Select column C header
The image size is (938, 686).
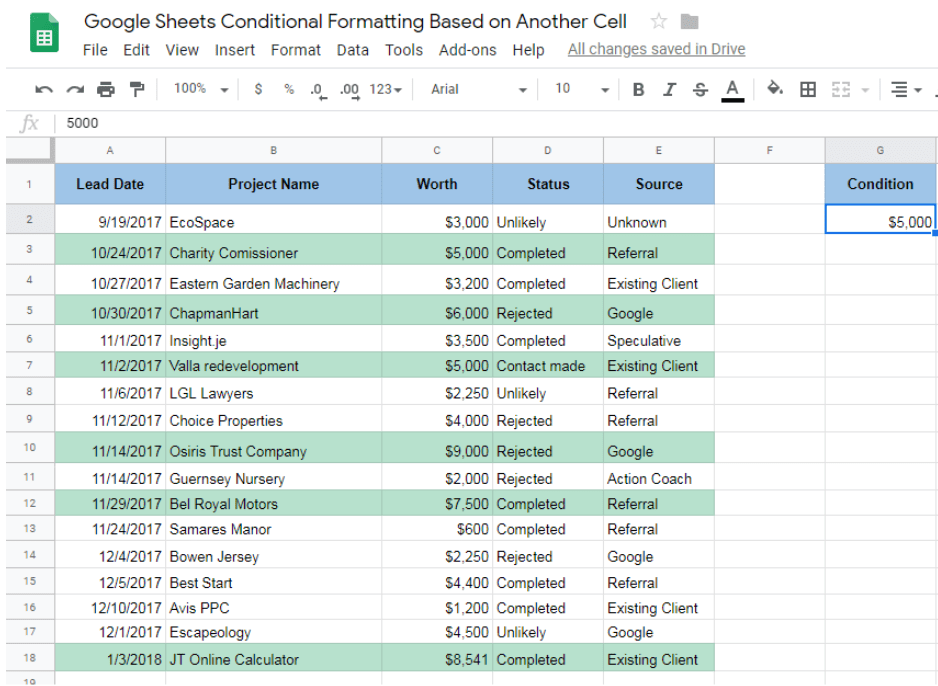tap(437, 151)
